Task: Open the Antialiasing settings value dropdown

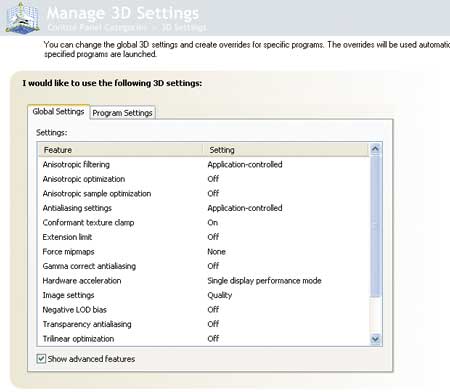Action: [x=245, y=208]
